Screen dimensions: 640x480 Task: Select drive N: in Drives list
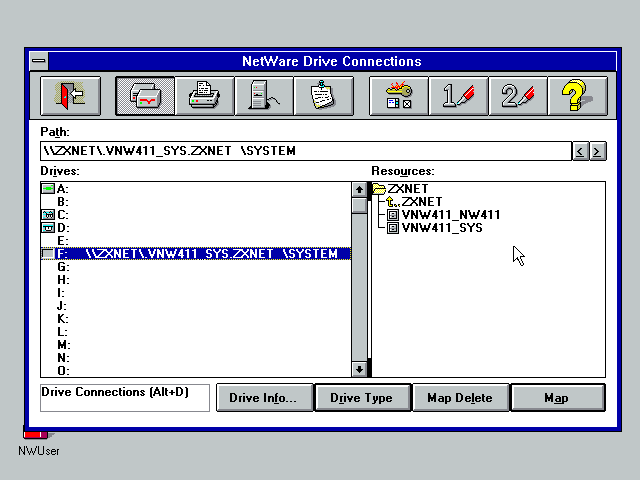pos(196,358)
